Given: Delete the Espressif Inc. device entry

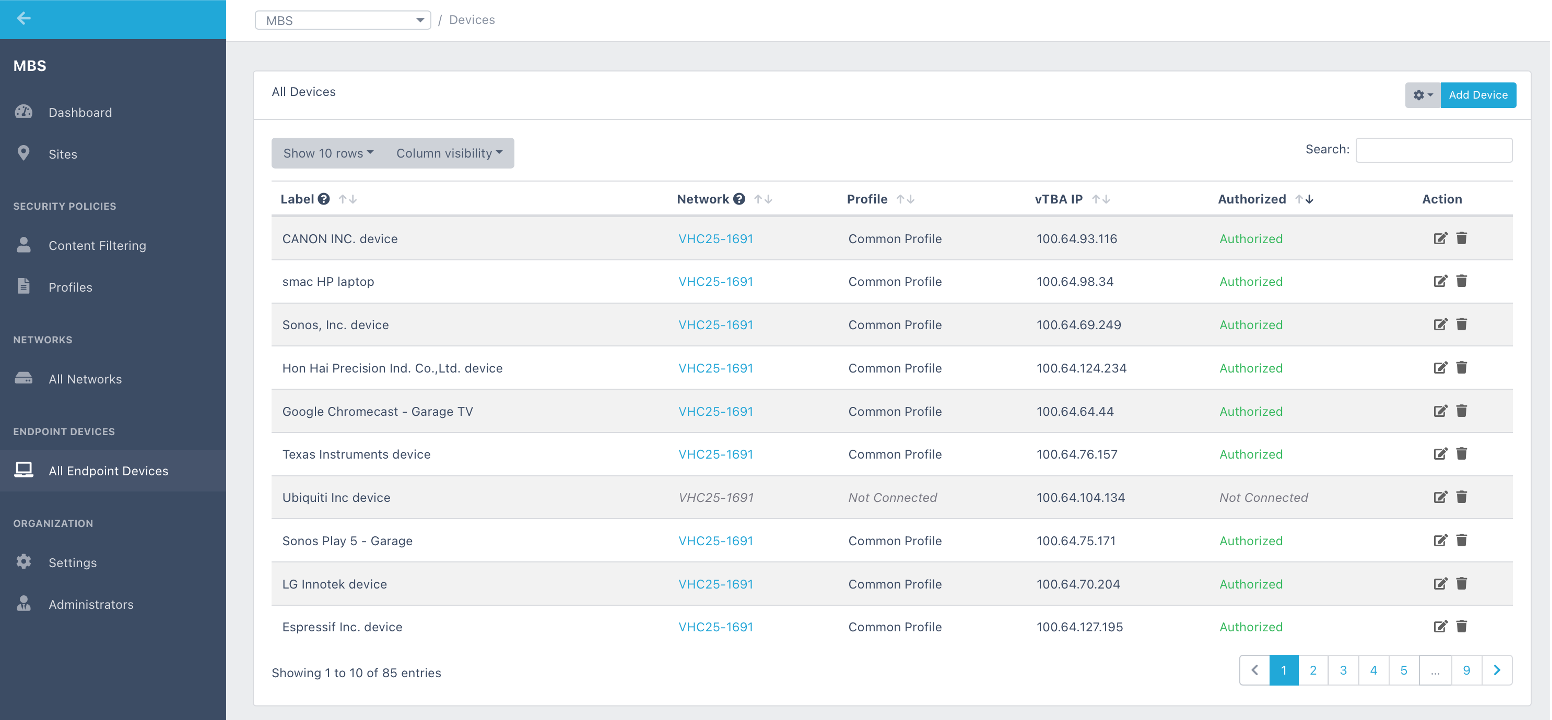Looking at the screenshot, I should click(x=1461, y=627).
